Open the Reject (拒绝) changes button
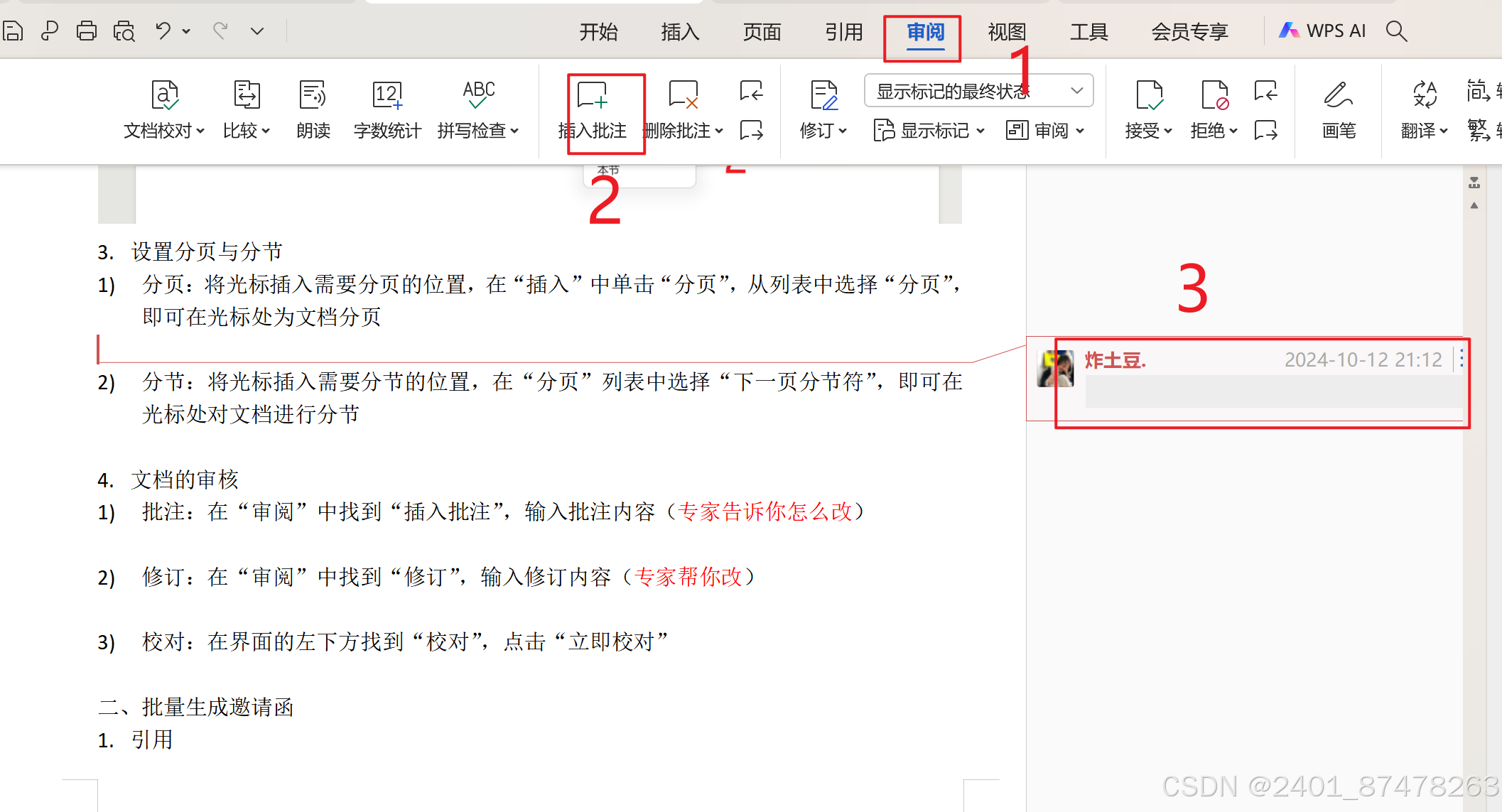The image size is (1502, 812). (1214, 96)
